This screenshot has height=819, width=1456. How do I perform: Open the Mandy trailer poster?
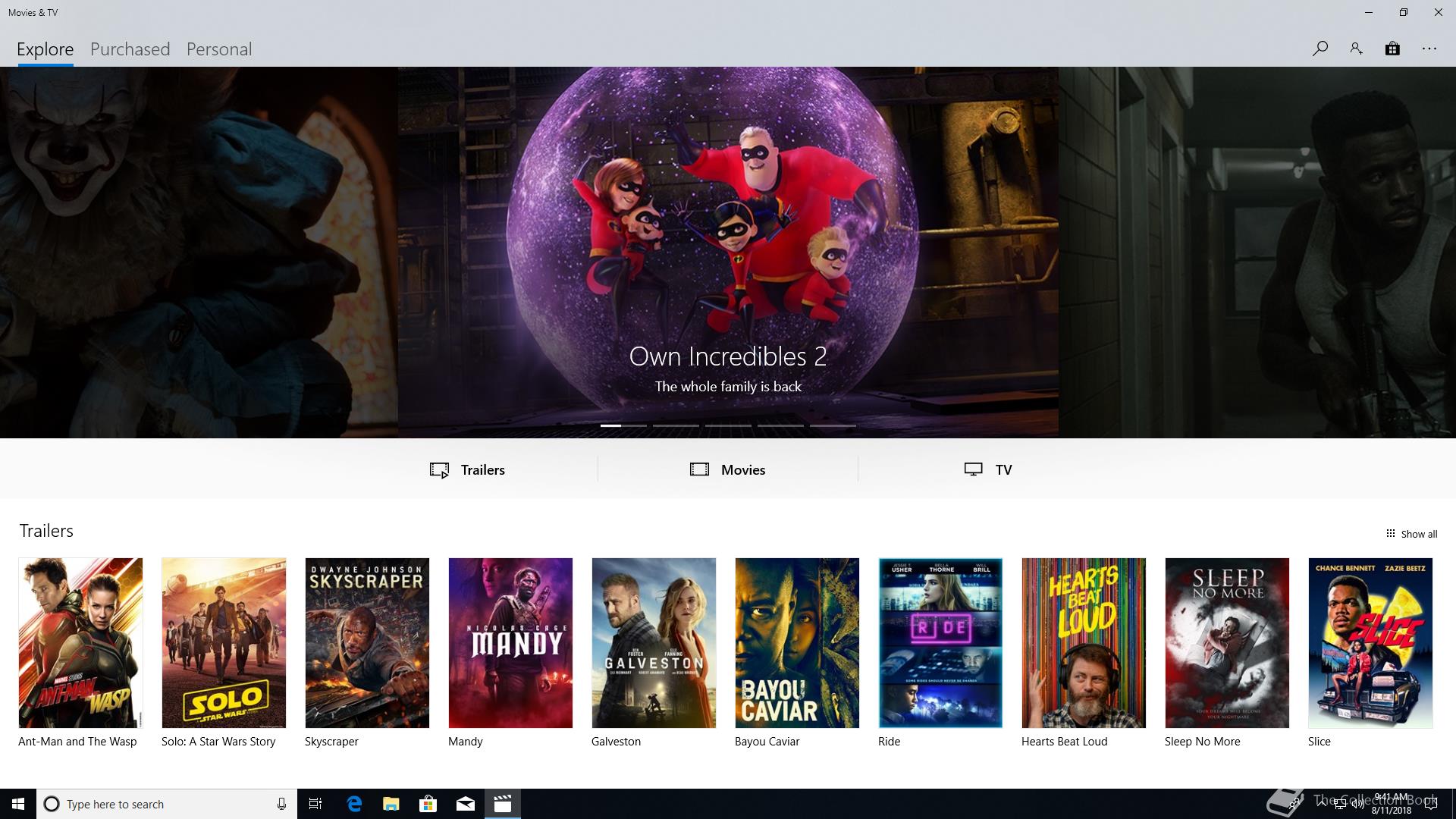pos(510,643)
